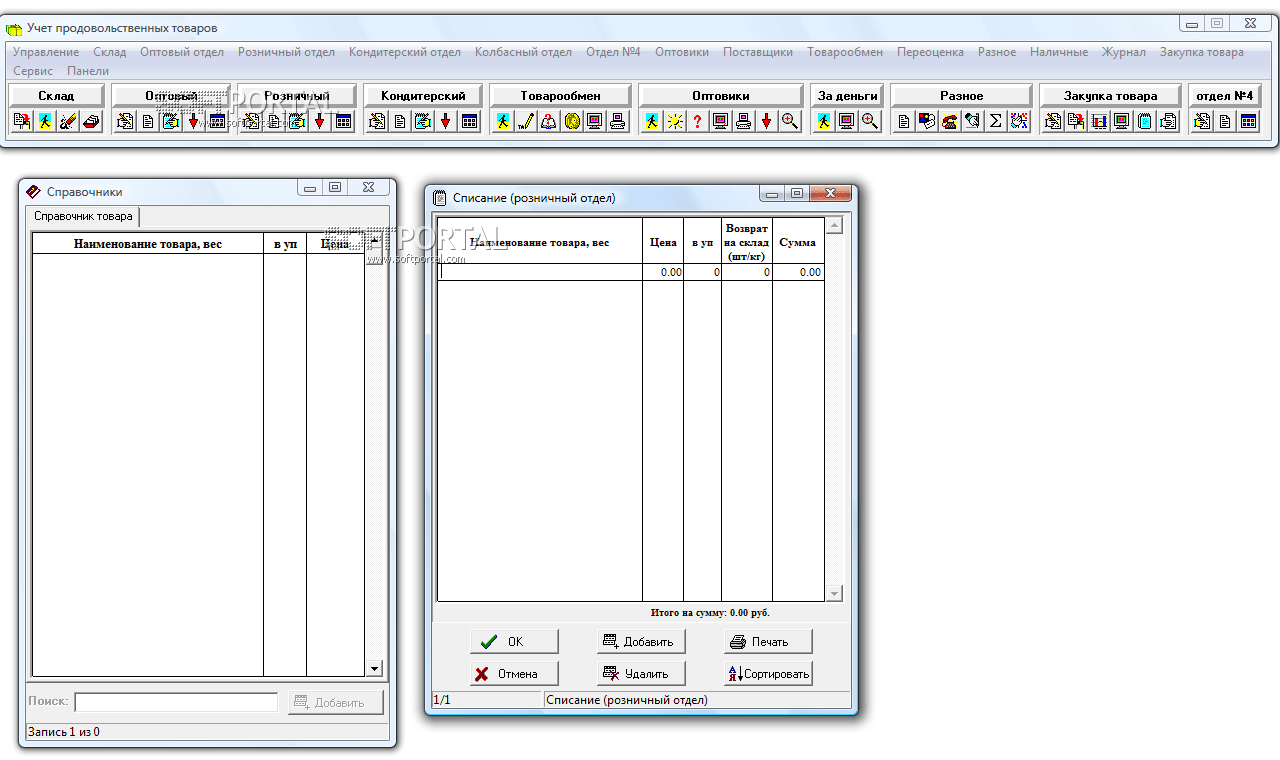Click the red down arrow under Оптовики
1280x760 pixels.
[767, 121]
